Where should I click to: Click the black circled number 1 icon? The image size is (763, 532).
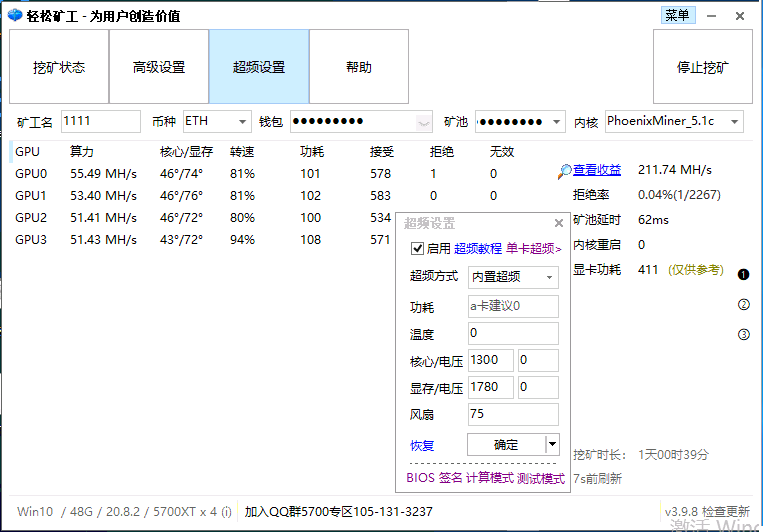tap(743, 274)
